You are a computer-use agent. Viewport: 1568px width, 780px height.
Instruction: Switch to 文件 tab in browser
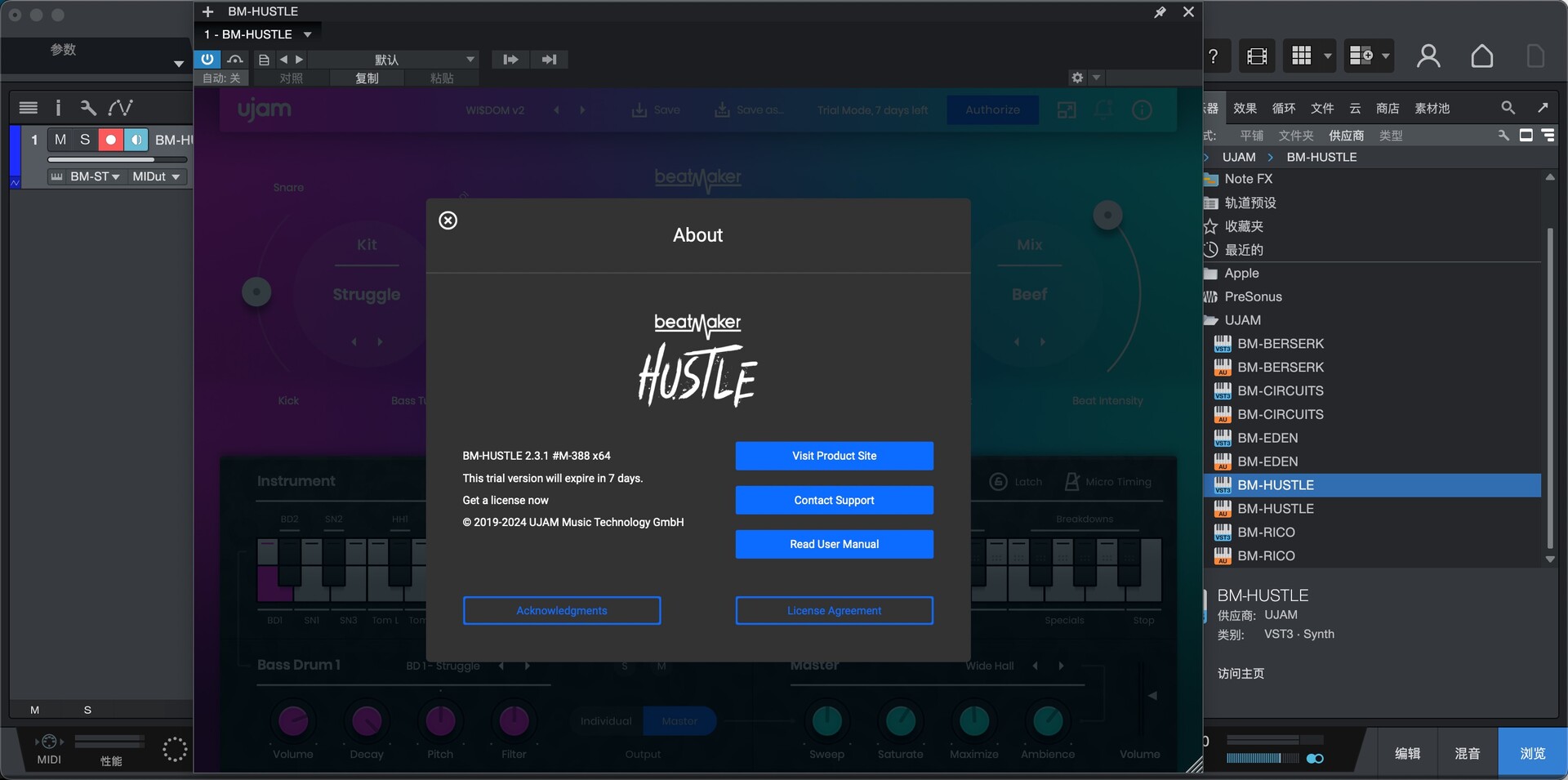(1322, 108)
